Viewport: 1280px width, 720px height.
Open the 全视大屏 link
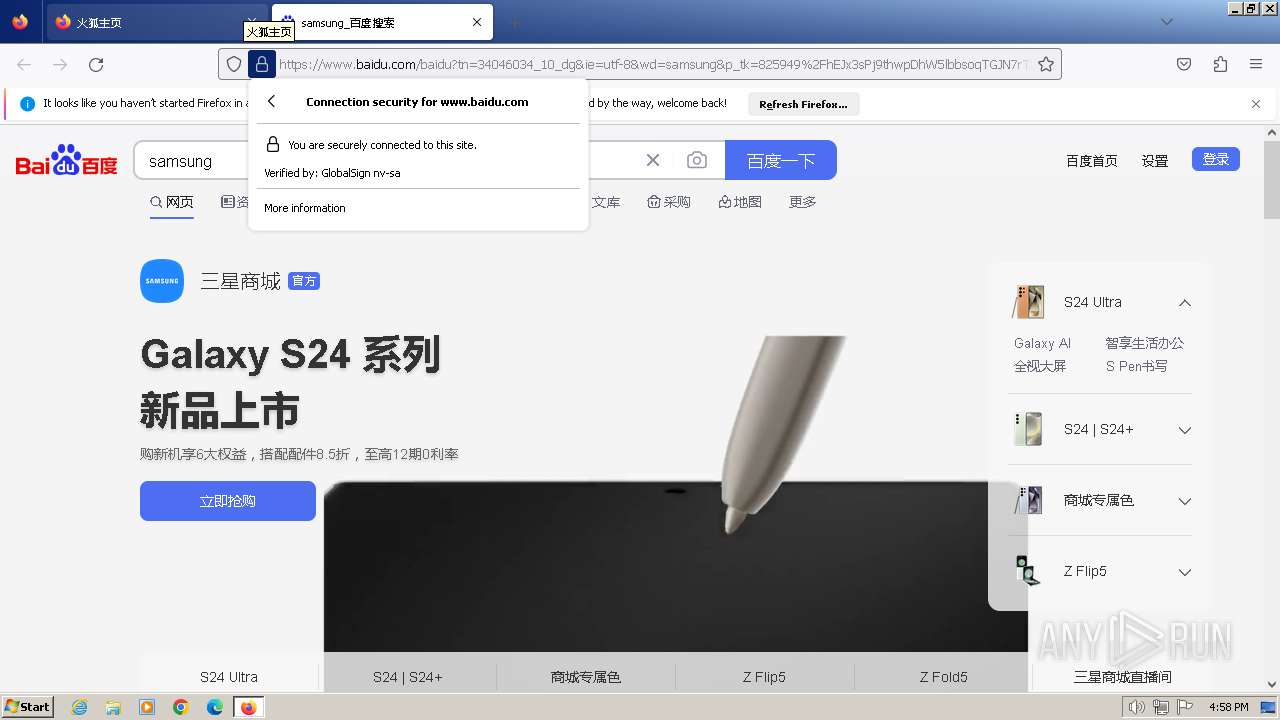point(1040,366)
